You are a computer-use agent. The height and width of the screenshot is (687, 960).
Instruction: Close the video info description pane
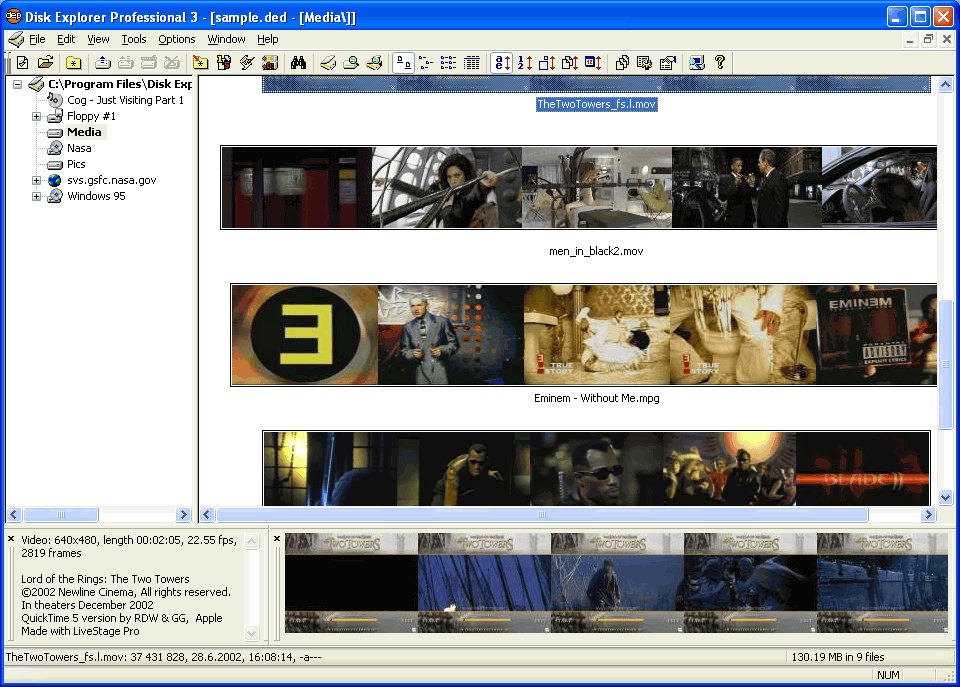tap(11, 539)
